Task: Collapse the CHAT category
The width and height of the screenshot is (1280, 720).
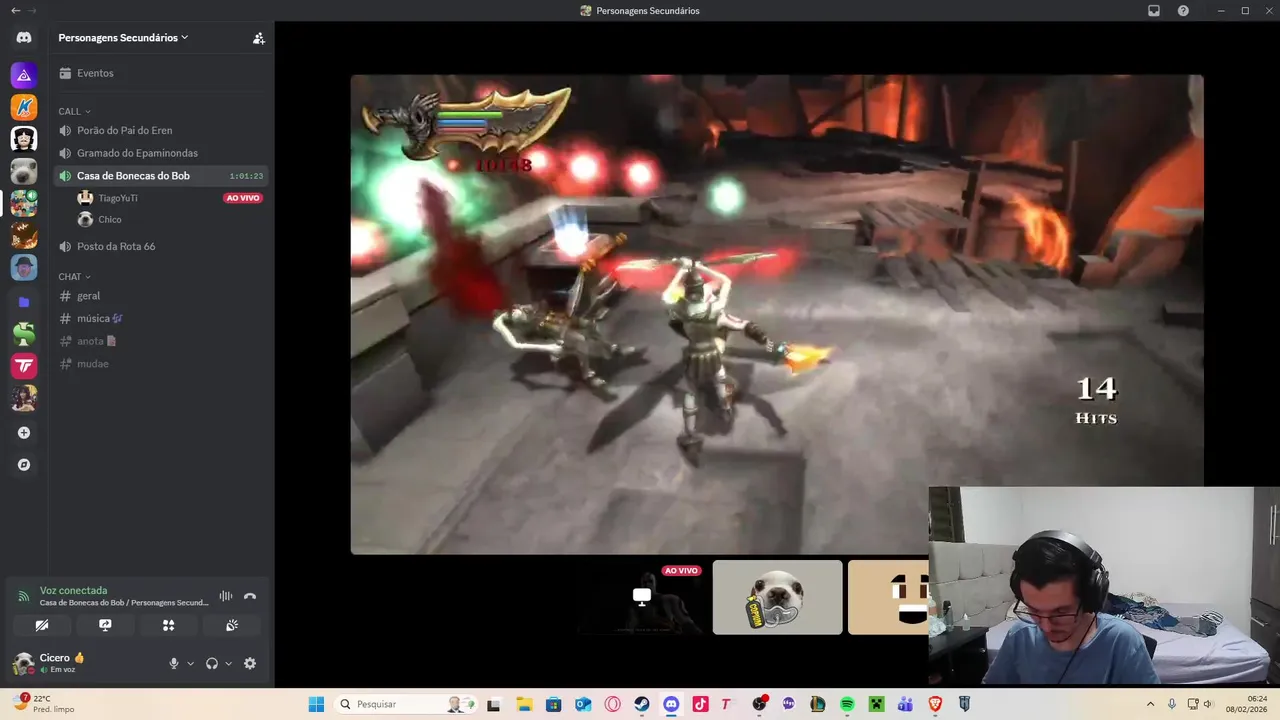Action: (74, 277)
